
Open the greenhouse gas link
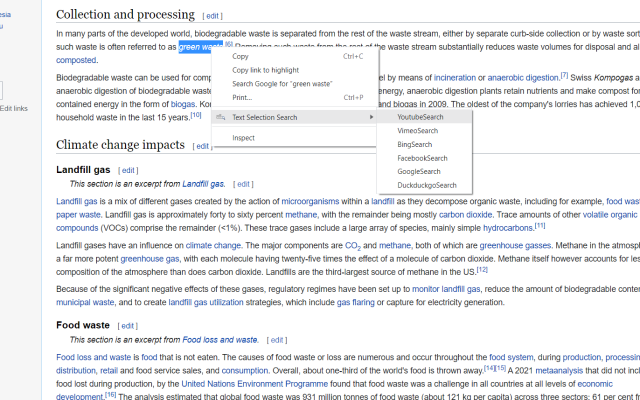[150, 259]
